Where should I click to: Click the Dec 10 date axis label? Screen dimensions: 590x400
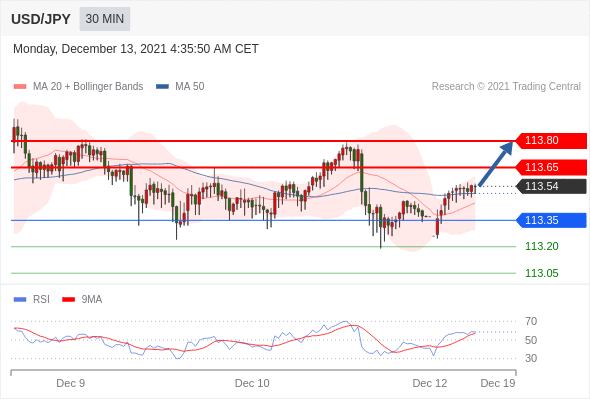click(252, 383)
